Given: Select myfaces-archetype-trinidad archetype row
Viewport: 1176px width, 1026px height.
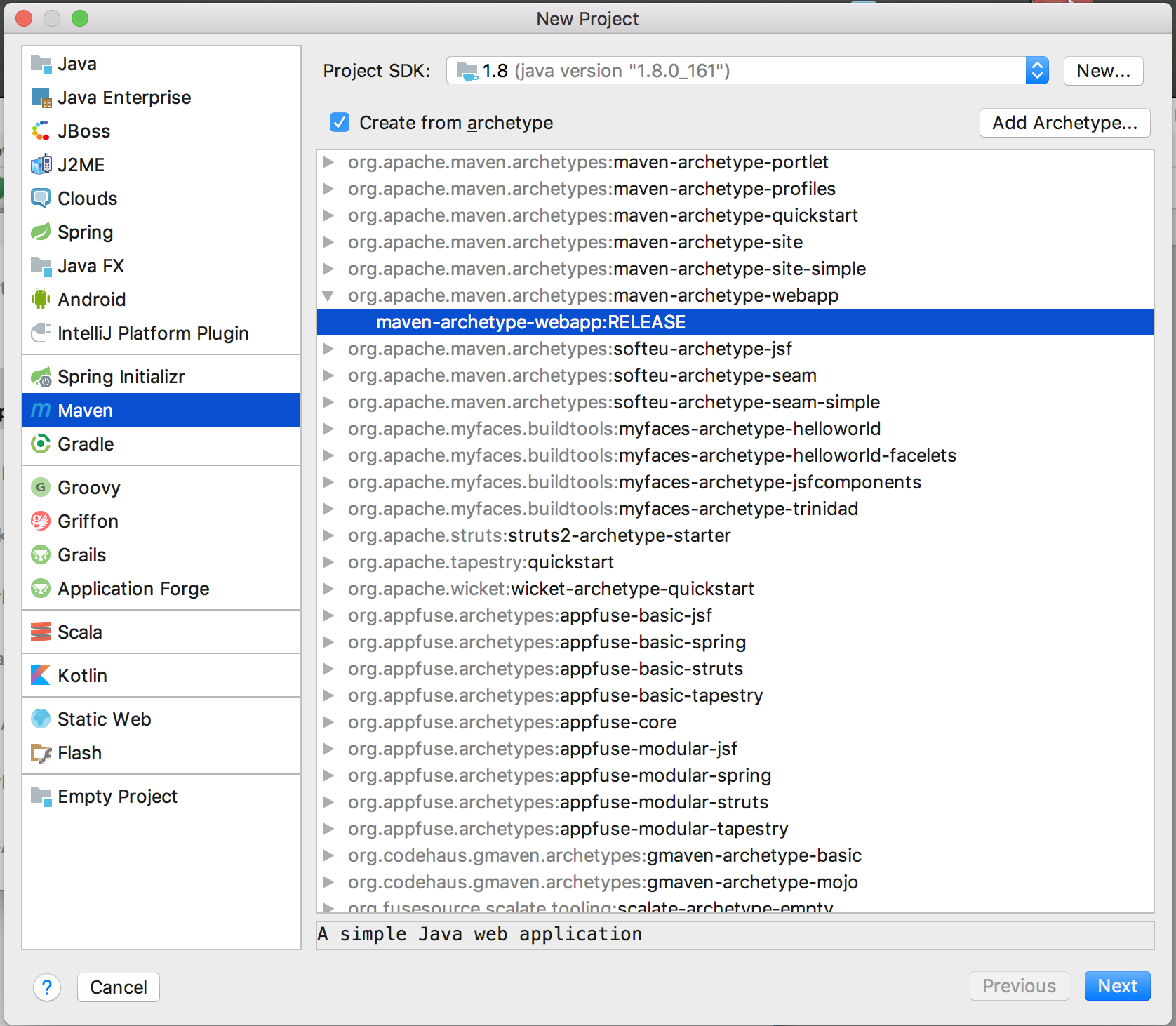Looking at the screenshot, I should [x=735, y=509].
